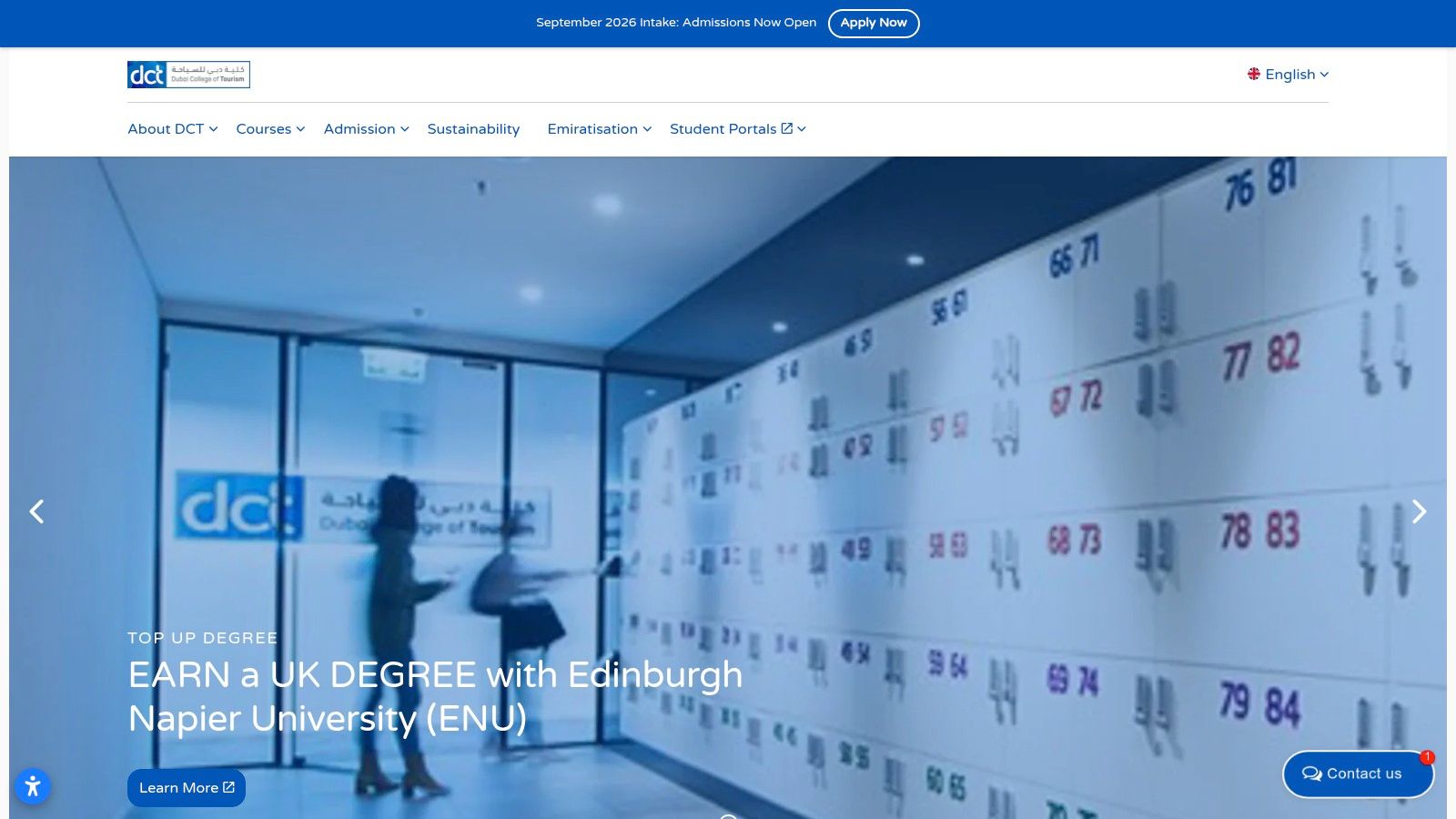Click the 'TOP UP DEGREE' label
Screen dimensions: 1456x819
point(203,638)
